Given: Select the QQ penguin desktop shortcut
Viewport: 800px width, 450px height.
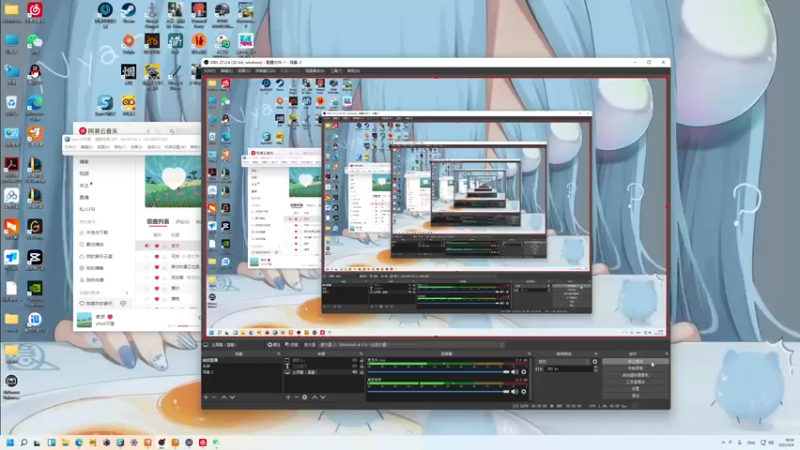Looking at the screenshot, I should tap(35, 74).
